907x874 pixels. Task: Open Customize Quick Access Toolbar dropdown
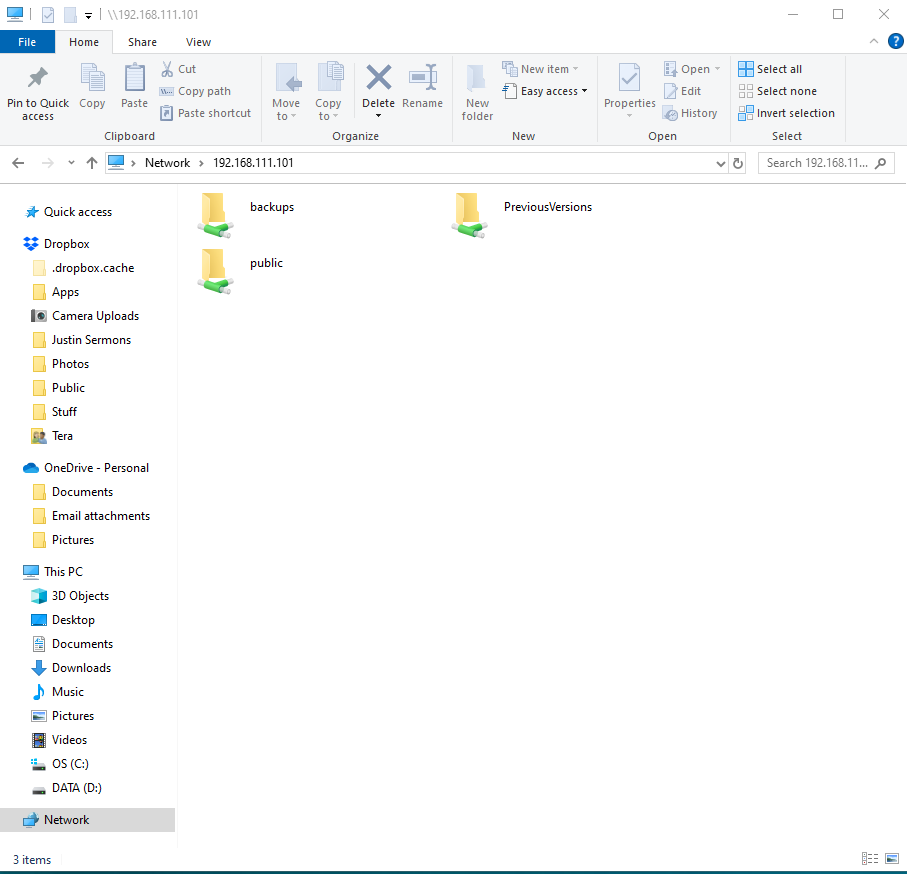[x=88, y=16]
